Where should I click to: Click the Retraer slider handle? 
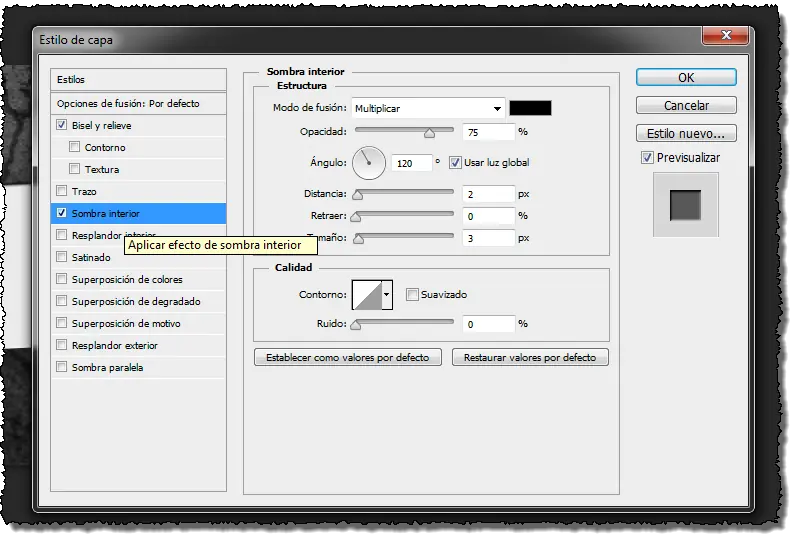pos(356,217)
